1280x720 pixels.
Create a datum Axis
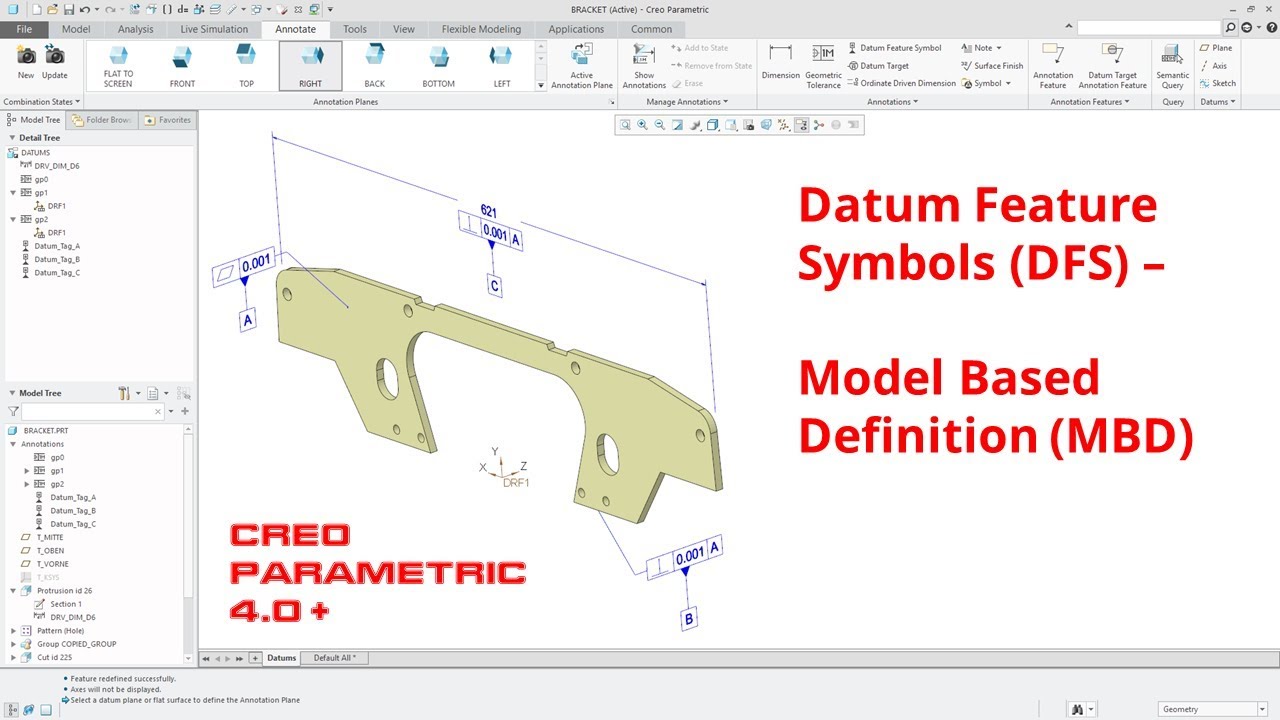pyautogui.click(x=1214, y=66)
